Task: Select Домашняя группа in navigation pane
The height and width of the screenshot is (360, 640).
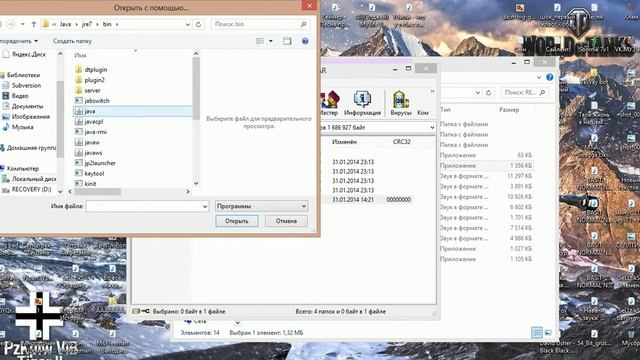Action: (31, 148)
